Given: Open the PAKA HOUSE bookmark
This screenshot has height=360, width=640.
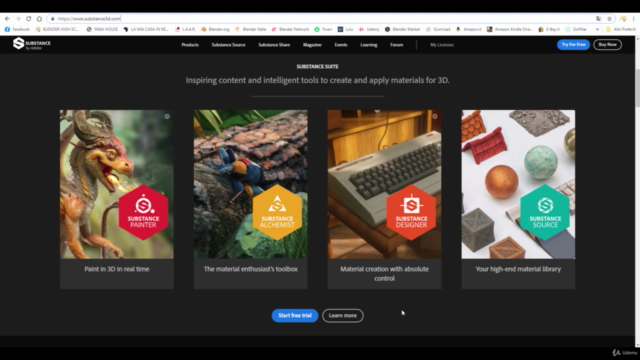Looking at the screenshot, I should pyautogui.click(x=102, y=29).
